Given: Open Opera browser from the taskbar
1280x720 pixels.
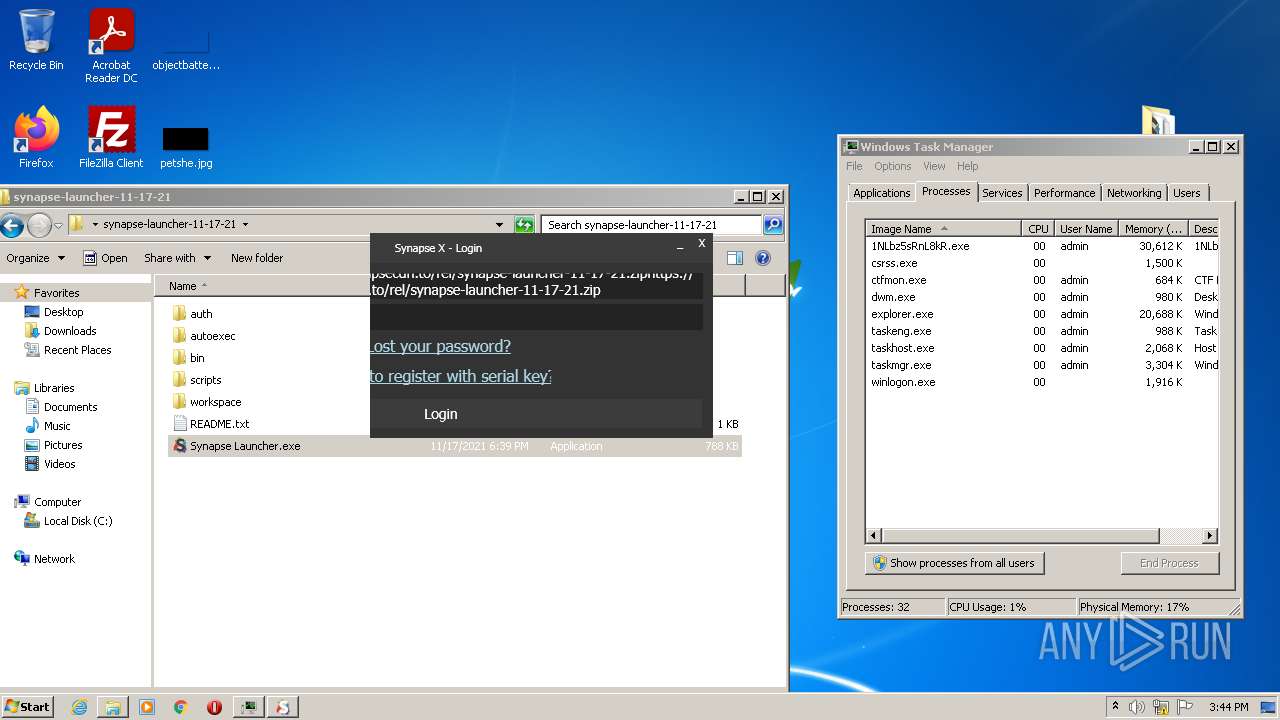Looking at the screenshot, I should 214,707.
